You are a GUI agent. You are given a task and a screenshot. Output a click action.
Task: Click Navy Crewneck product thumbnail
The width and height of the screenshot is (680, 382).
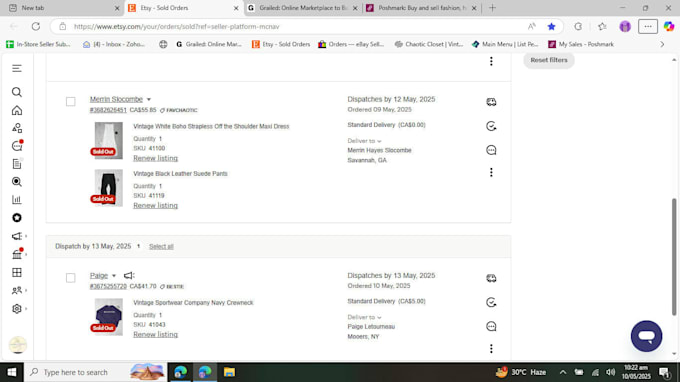(x=108, y=317)
